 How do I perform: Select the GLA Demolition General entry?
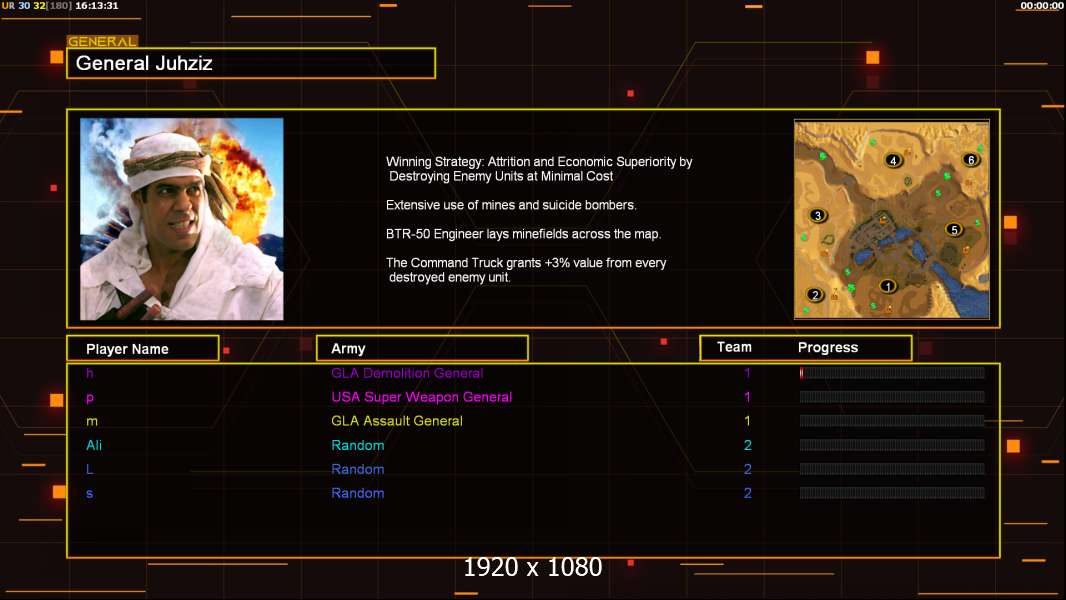pos(407,373)
